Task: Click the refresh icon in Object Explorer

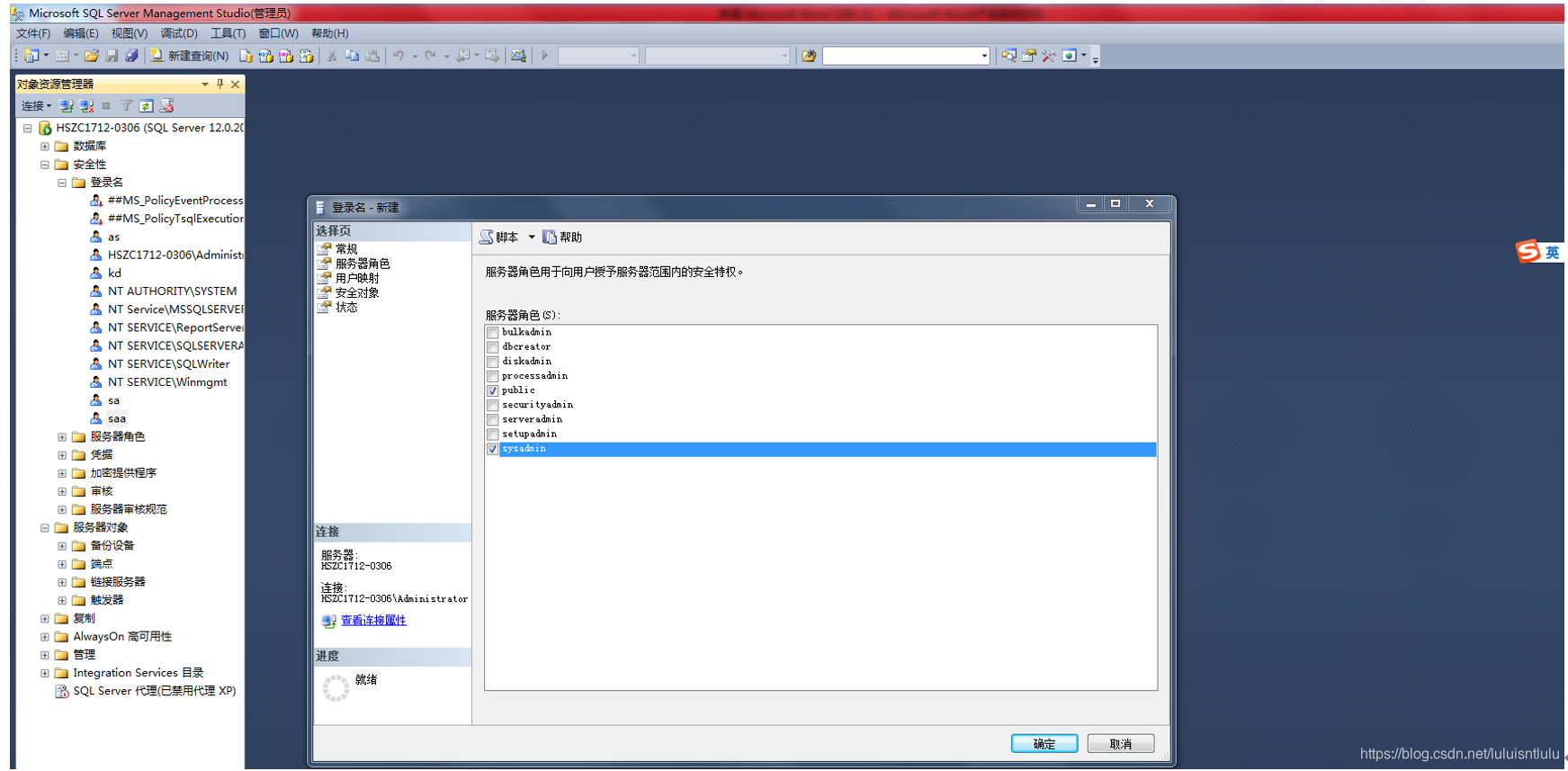Action: click(x=146, y=105)
